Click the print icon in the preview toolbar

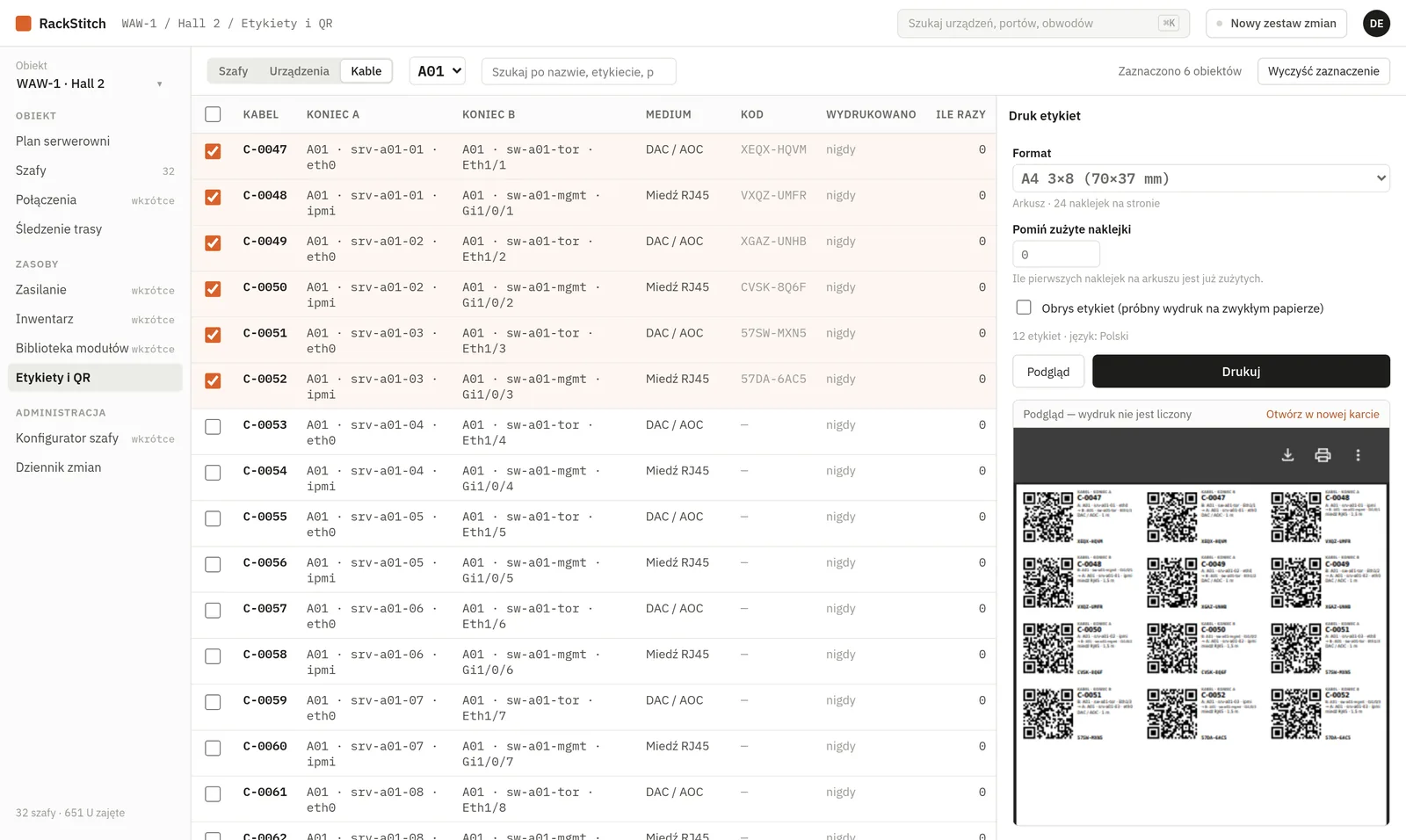(1323, 455)
